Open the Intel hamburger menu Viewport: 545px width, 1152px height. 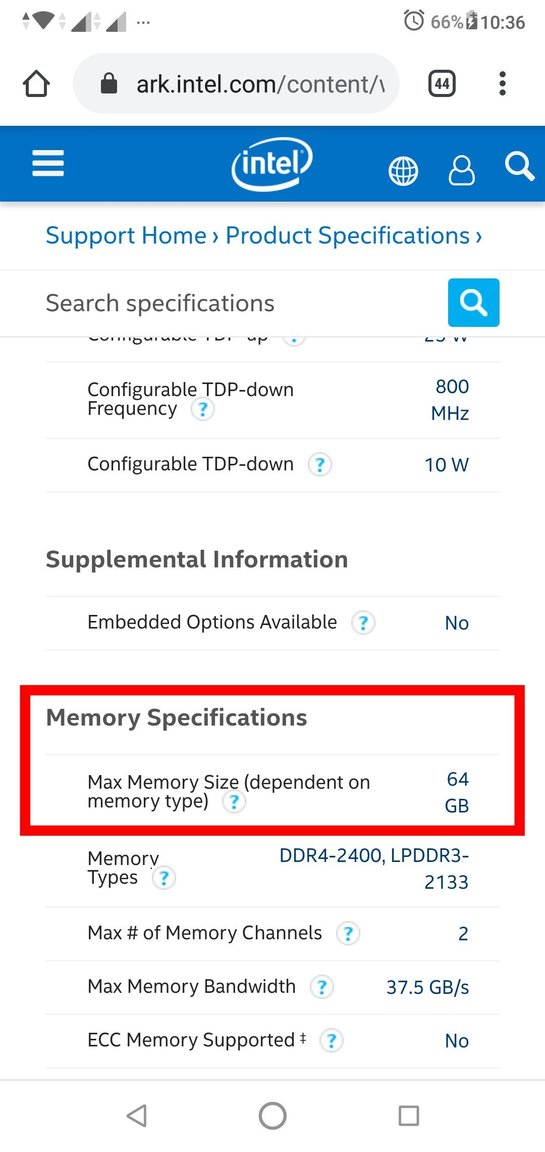[48, 163]
